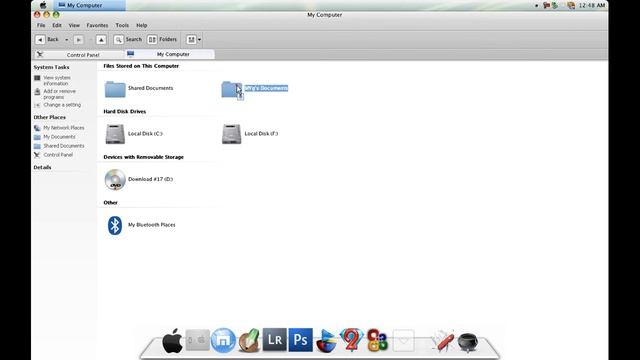The width and height of the screenshot is (640, 360).
Task: Click the black Apple icon in dock
Action: [172, 340]
